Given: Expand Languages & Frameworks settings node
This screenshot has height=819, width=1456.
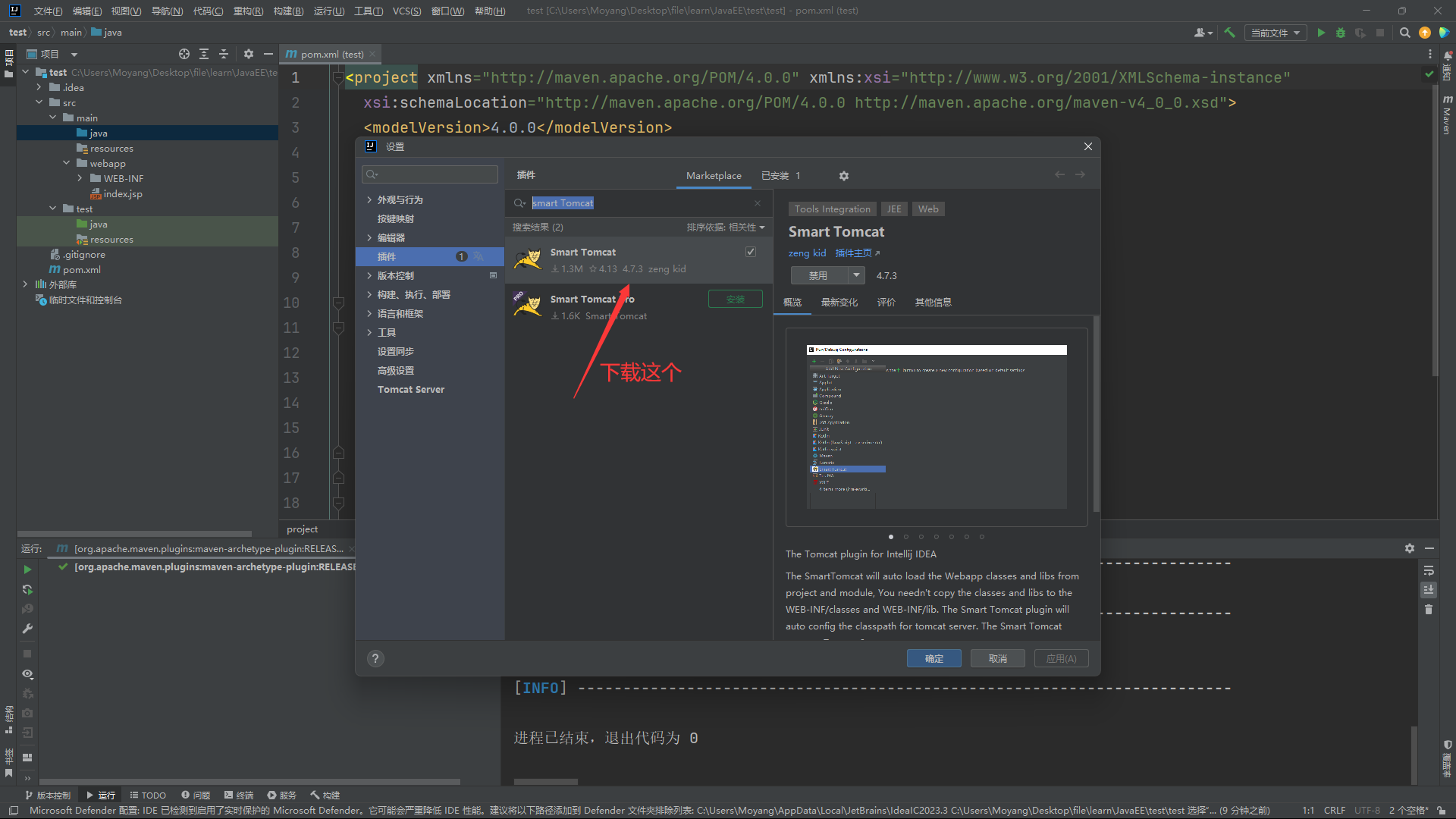Looking at the screenshot, I should coord(369,313).
